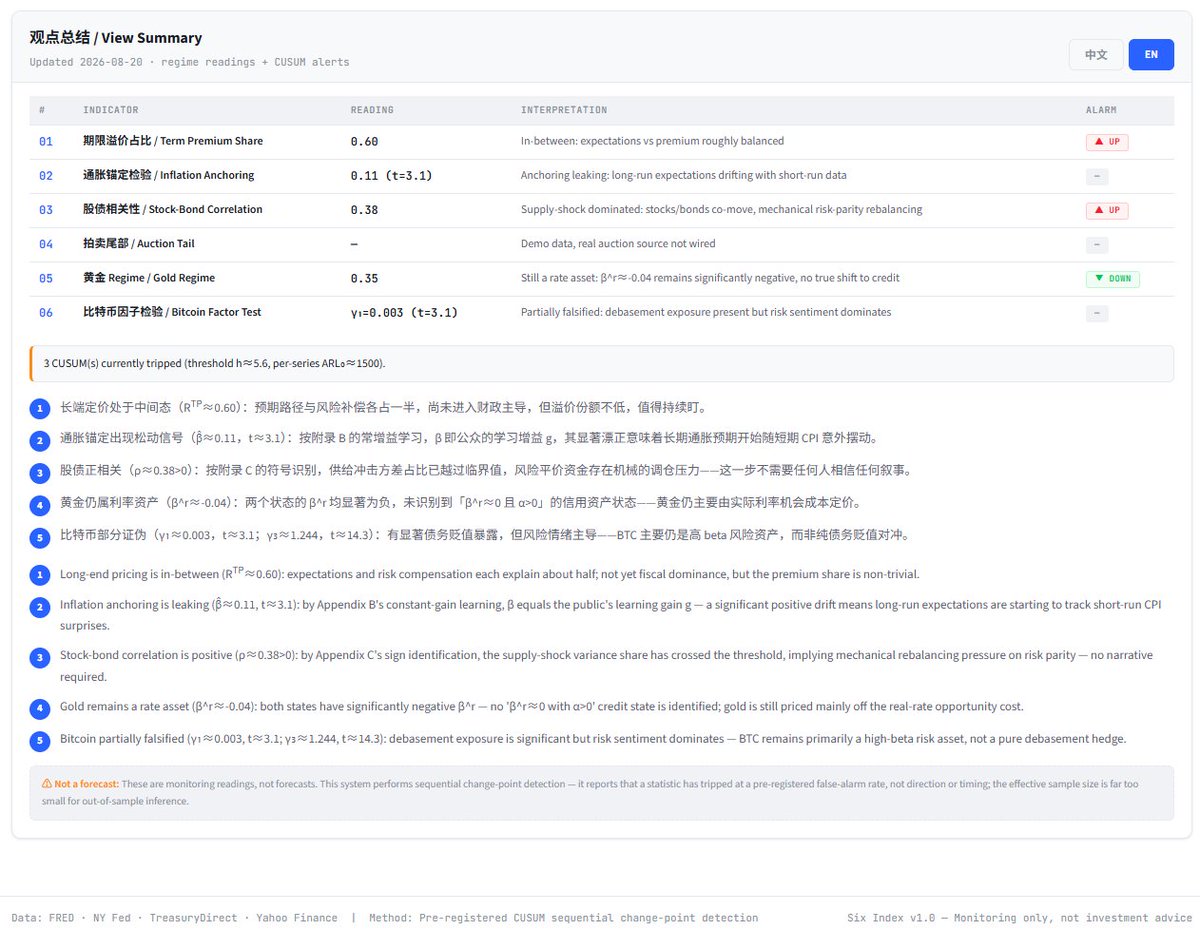Screen dimensions: 1200x930
Task: Click numbered bullet 5 beside 比特币部分证伪
Action: [x=39, y=536]
